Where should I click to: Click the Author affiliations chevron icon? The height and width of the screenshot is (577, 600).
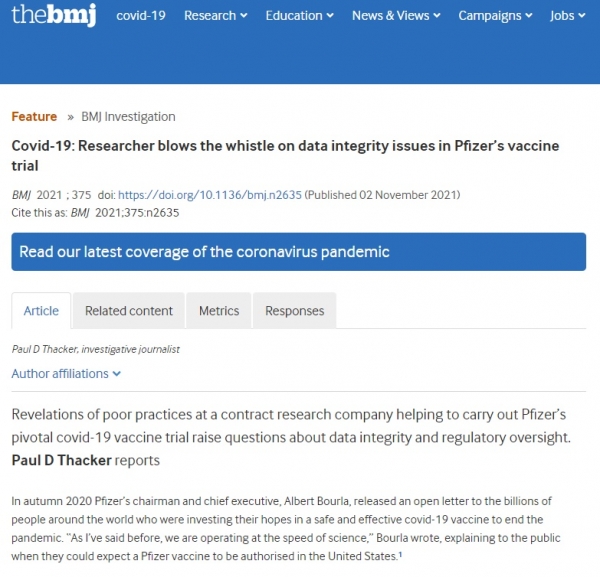point(117,374)
